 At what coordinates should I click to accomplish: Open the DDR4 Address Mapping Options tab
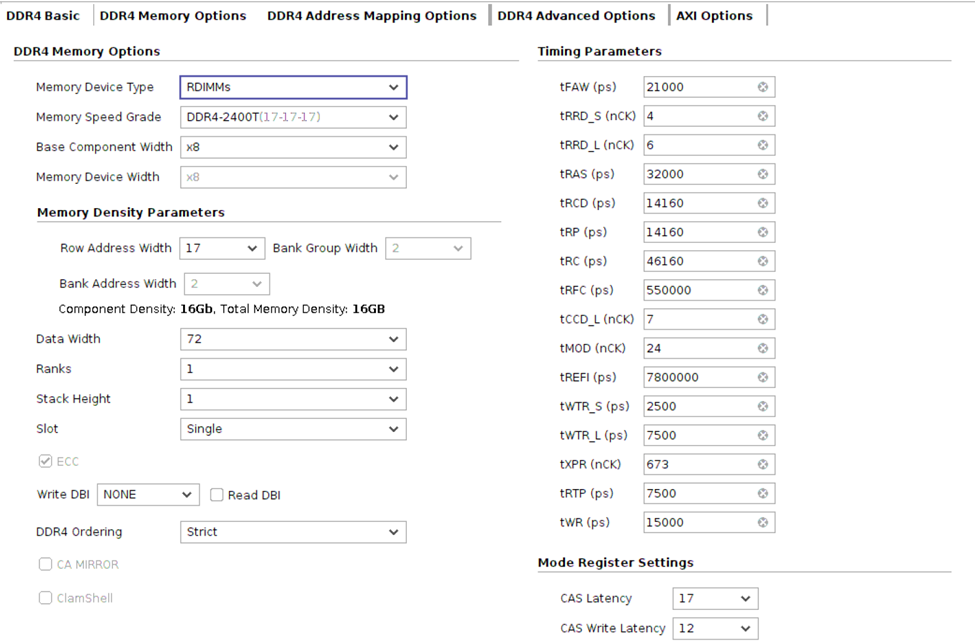point(371,16)
